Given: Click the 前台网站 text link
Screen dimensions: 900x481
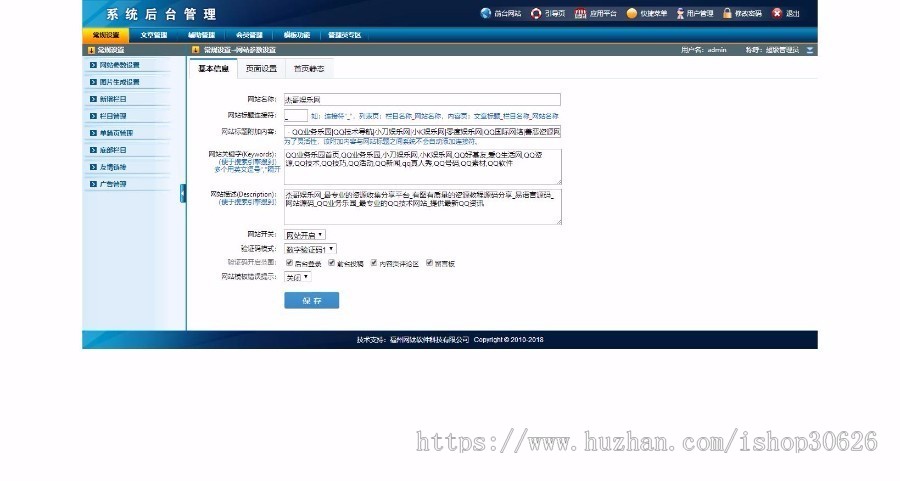Looking at the screenshot, I should pyautogui.click(x=507, y=13).
